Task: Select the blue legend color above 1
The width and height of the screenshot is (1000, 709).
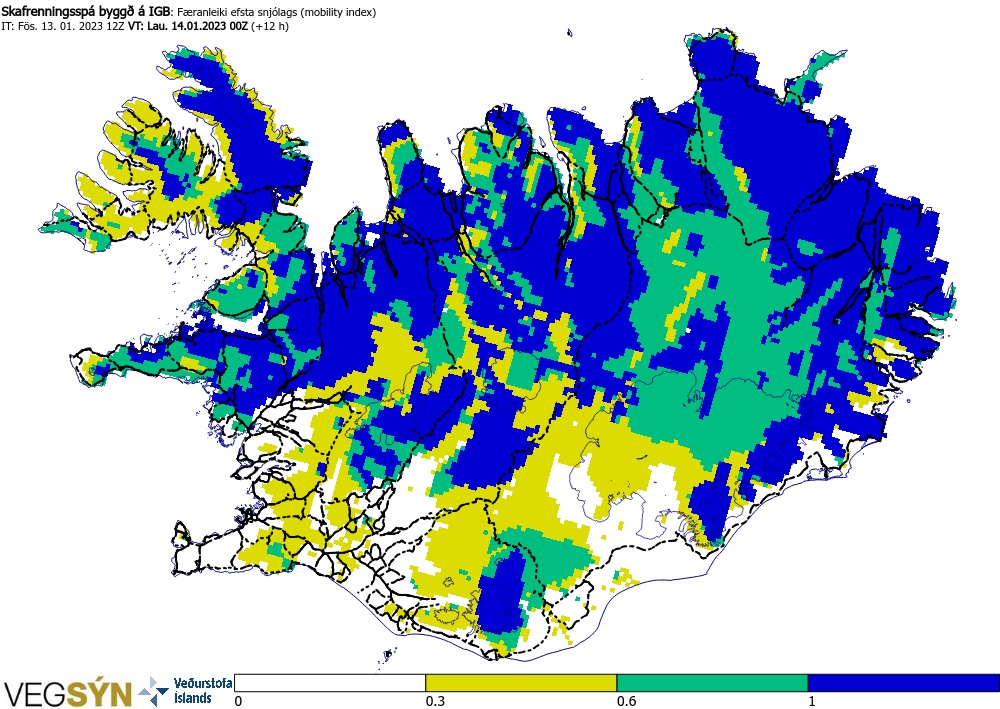Action: 904,683
